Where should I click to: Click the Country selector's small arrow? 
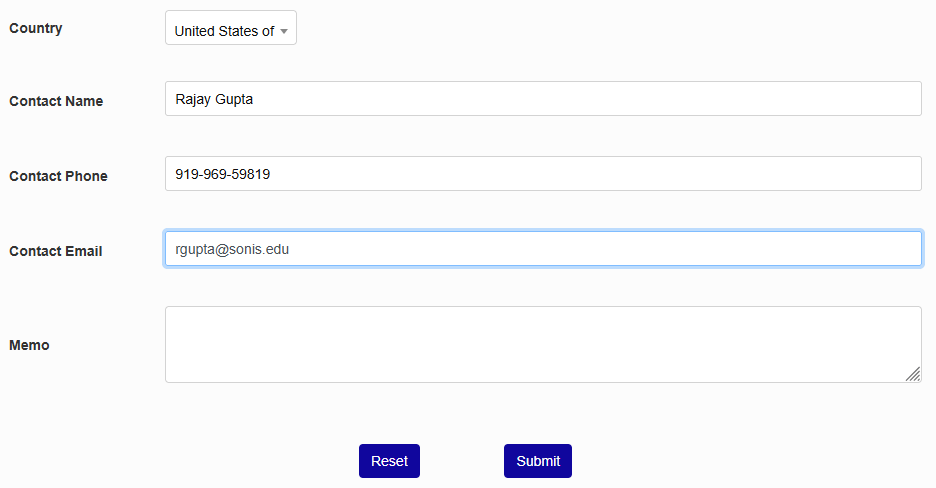(x=284, y=31)
